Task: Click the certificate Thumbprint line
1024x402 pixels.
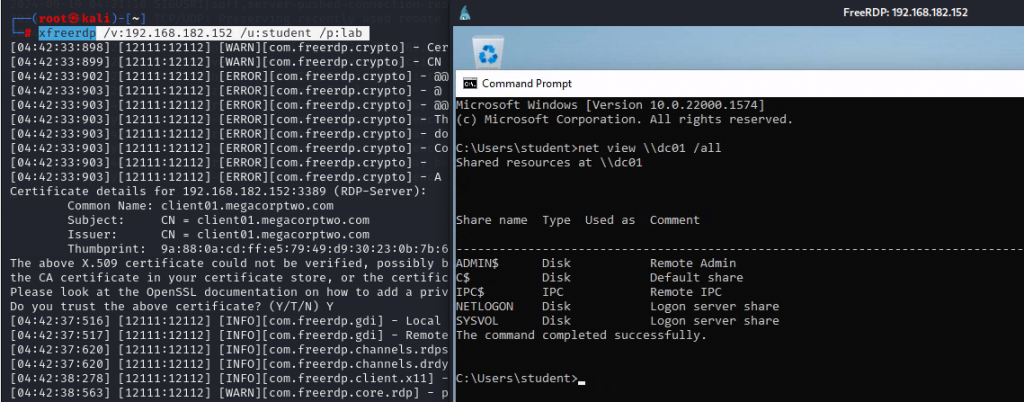Action: pos(257,249)
